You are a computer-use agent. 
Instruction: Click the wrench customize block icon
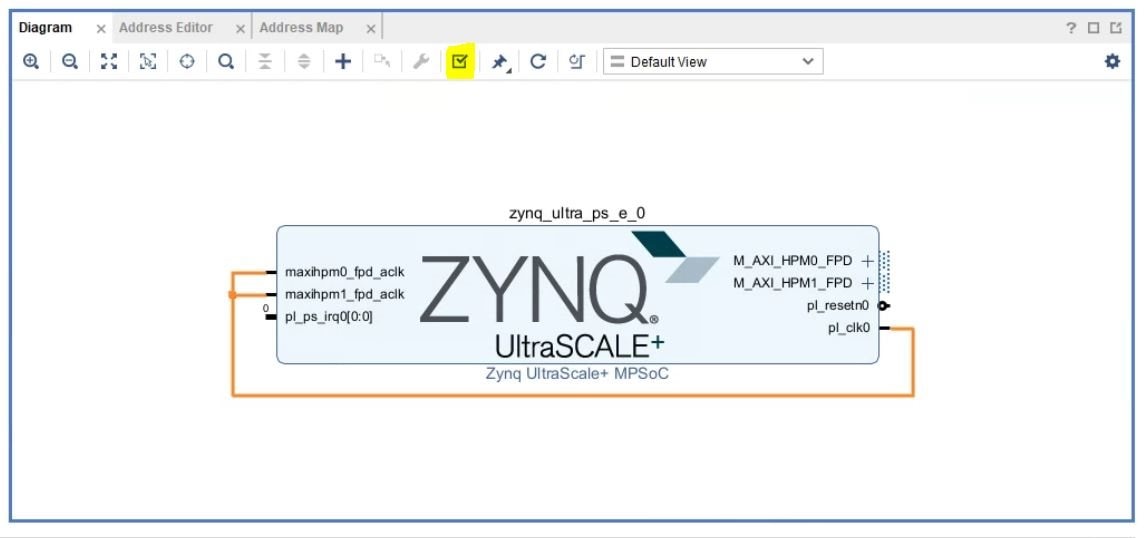pos(421,62)
